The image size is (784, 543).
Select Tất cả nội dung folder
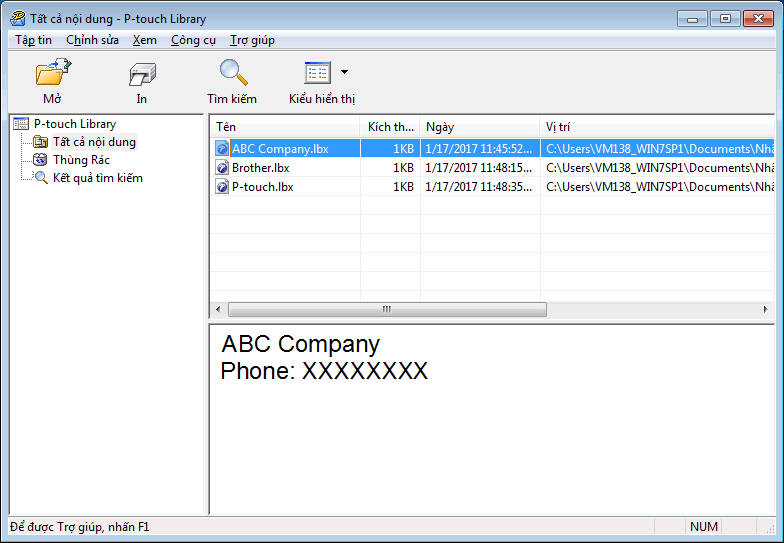[x=93, y=142]
